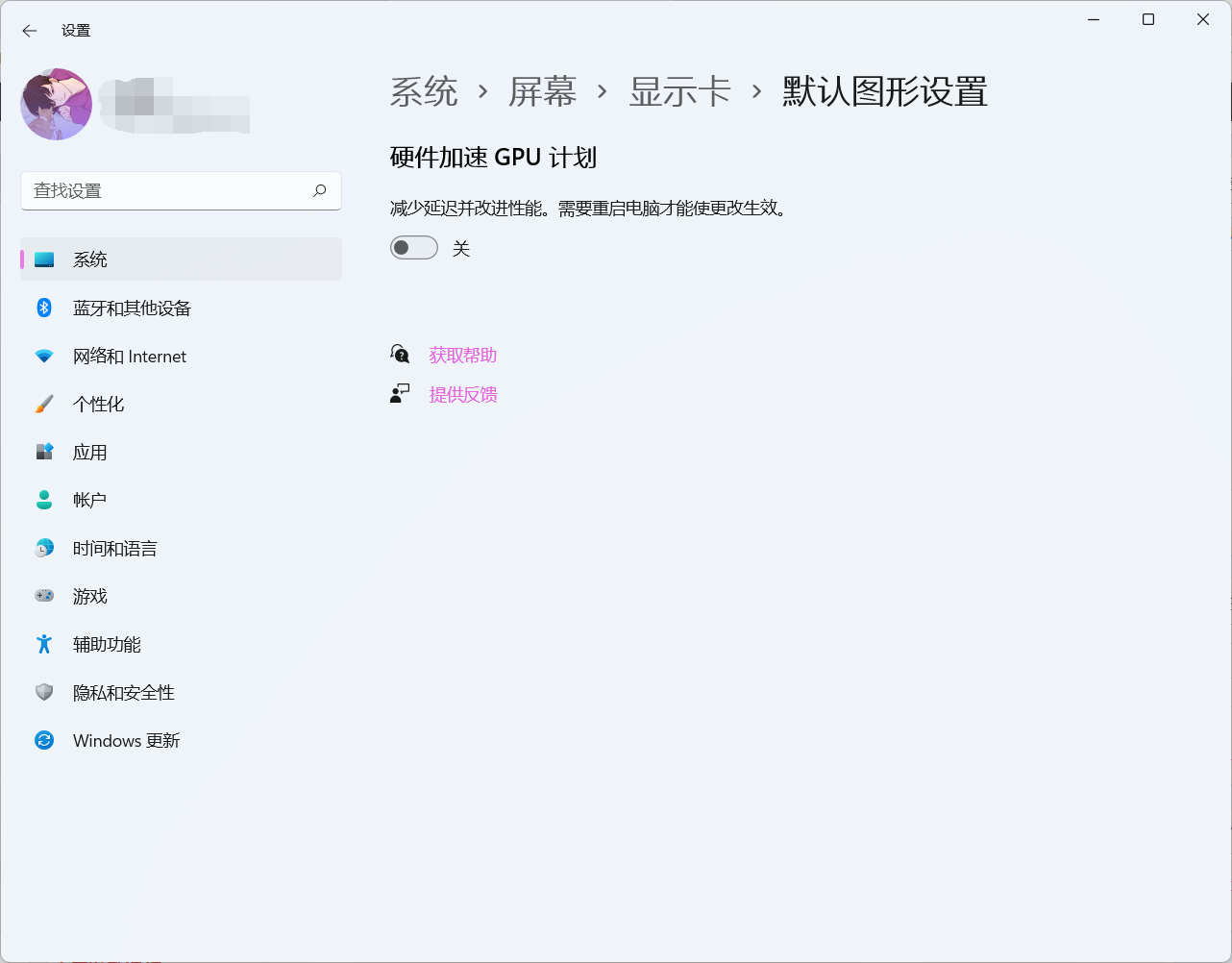Open 时间和语言 settings category
The height and width of the screenshot is (963, 1232).
pos(114,549)
